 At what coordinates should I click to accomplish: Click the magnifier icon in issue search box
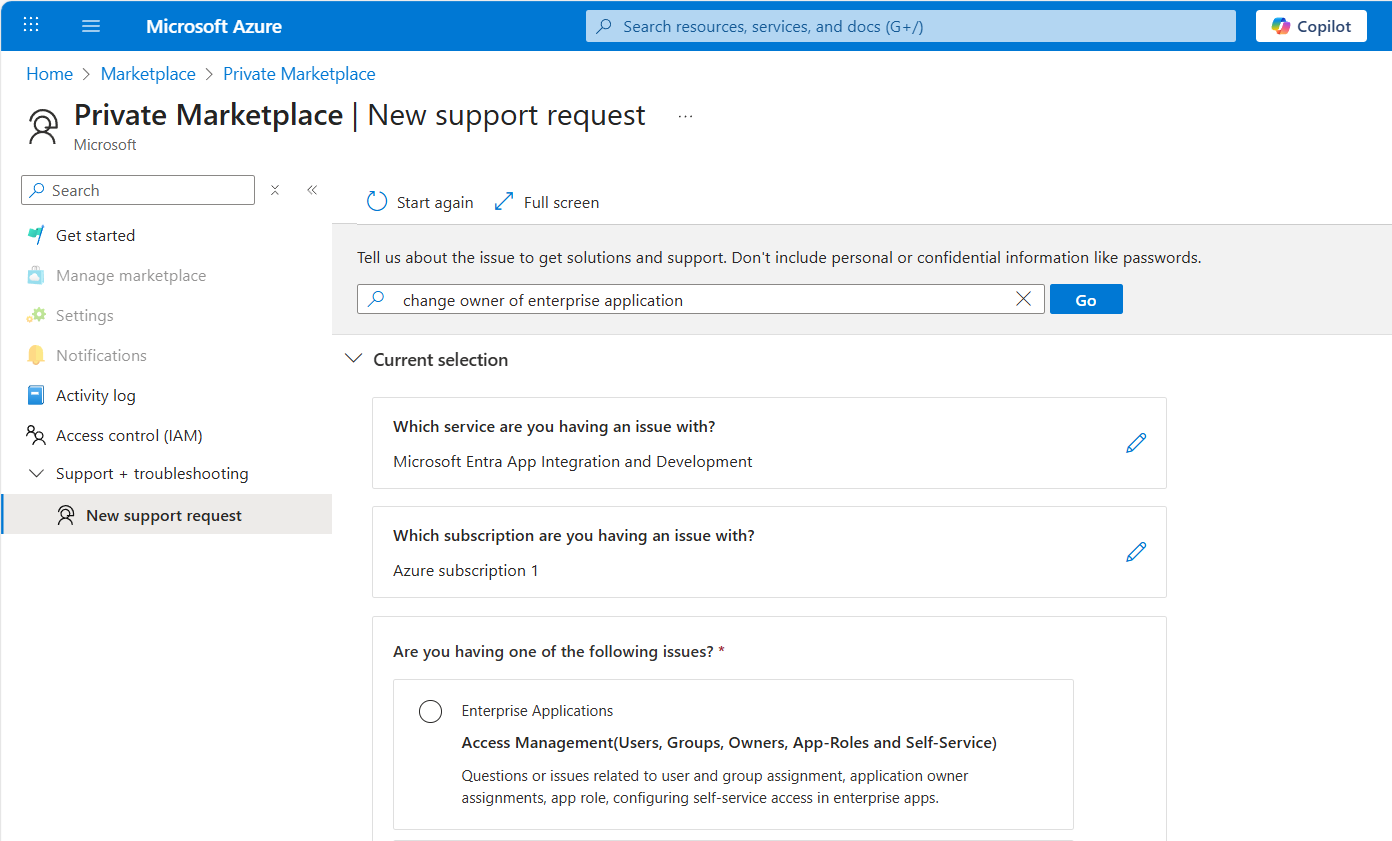coord(376,299)
